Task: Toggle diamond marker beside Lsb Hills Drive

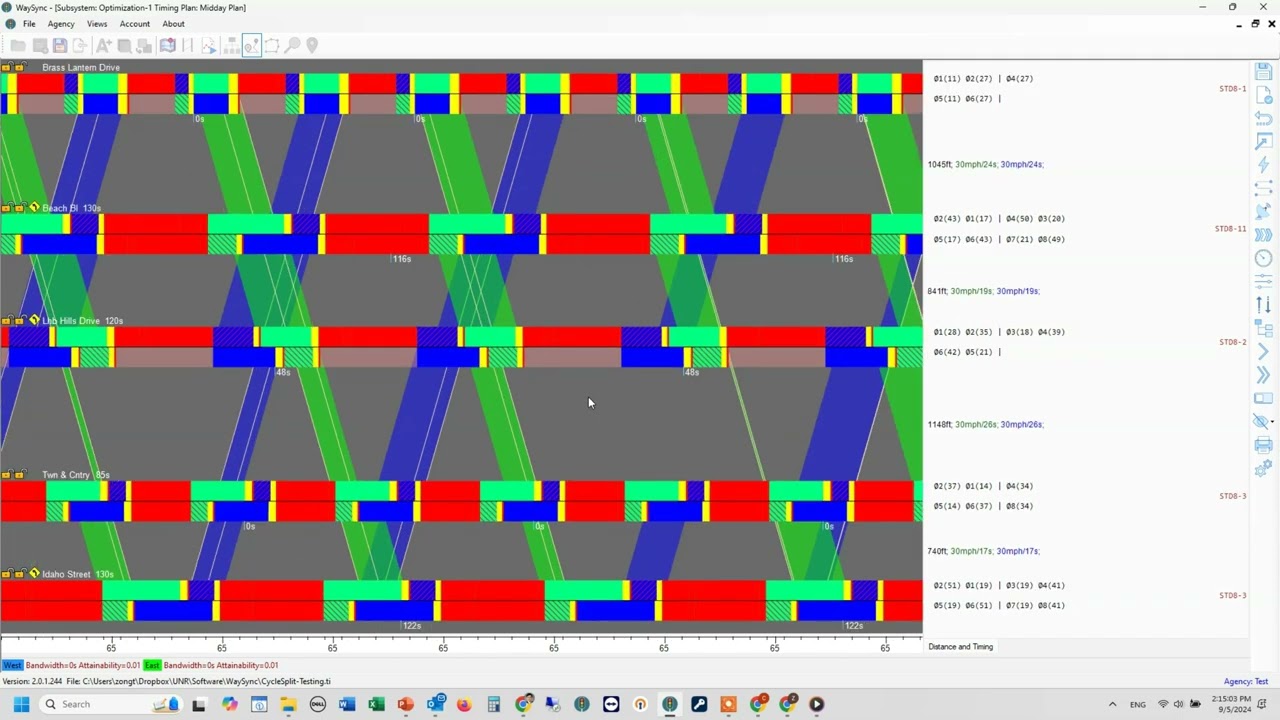Action: (x=34, y=320)
